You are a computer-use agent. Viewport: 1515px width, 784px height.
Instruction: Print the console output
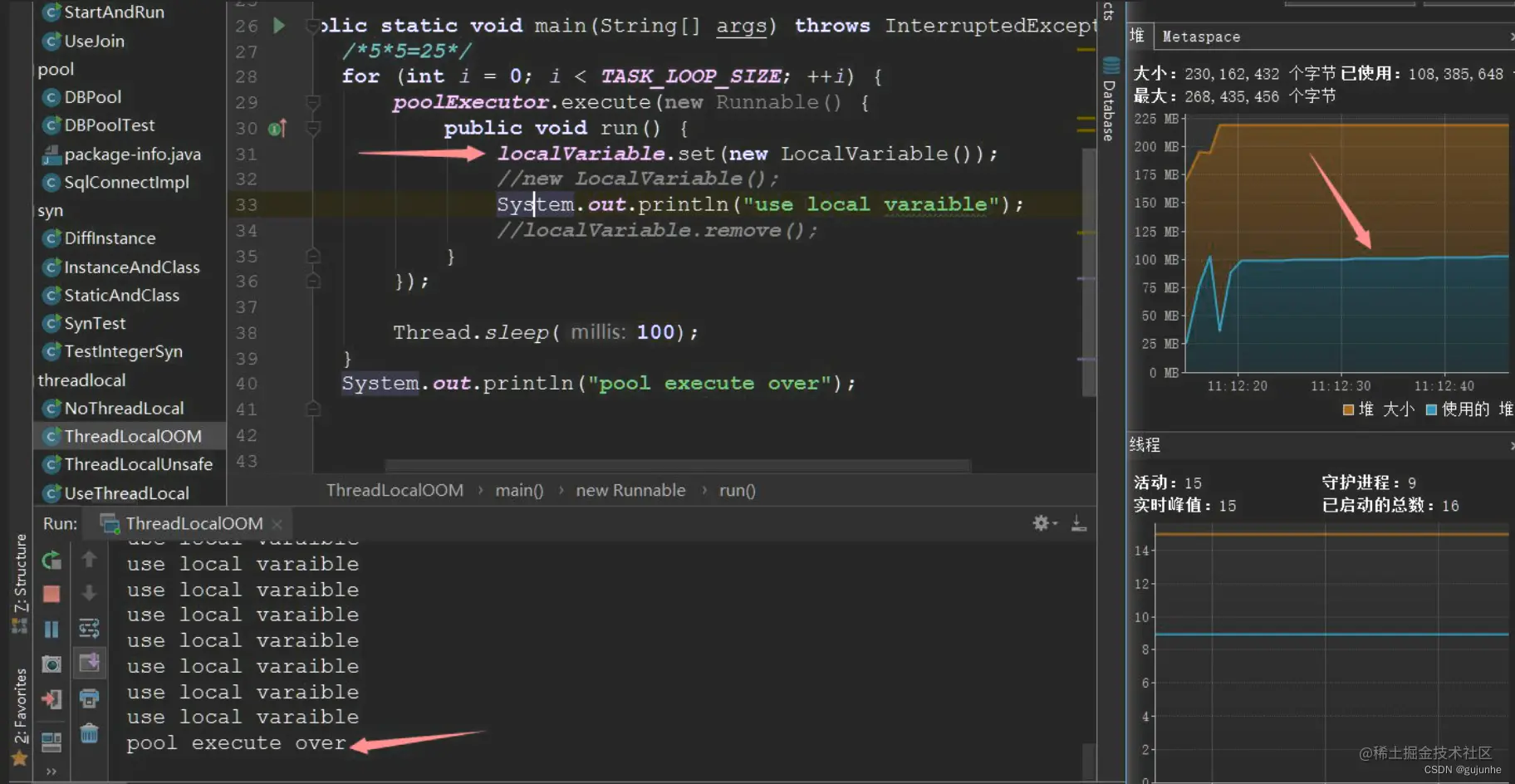89,699
